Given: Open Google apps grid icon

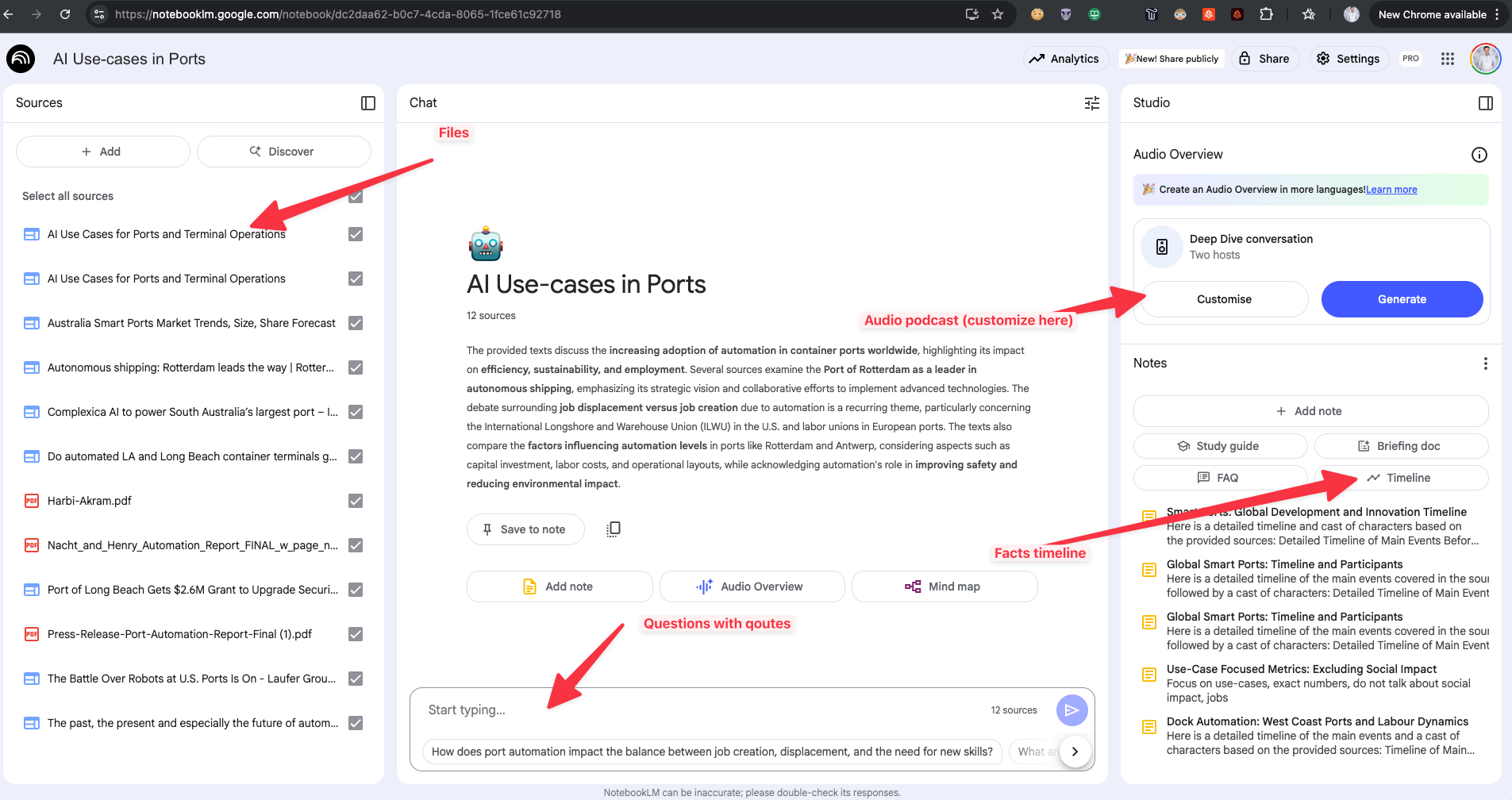Looking at the screenshot, I should click(x=1448, y=59).
